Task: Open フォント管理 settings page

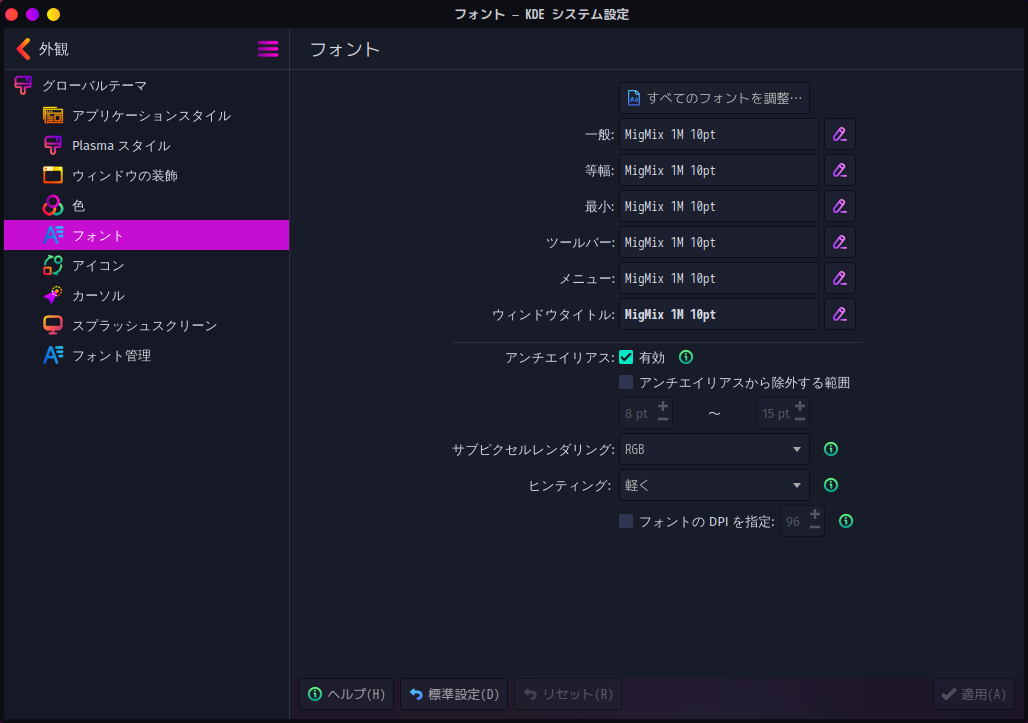Action: coord(146,356)
